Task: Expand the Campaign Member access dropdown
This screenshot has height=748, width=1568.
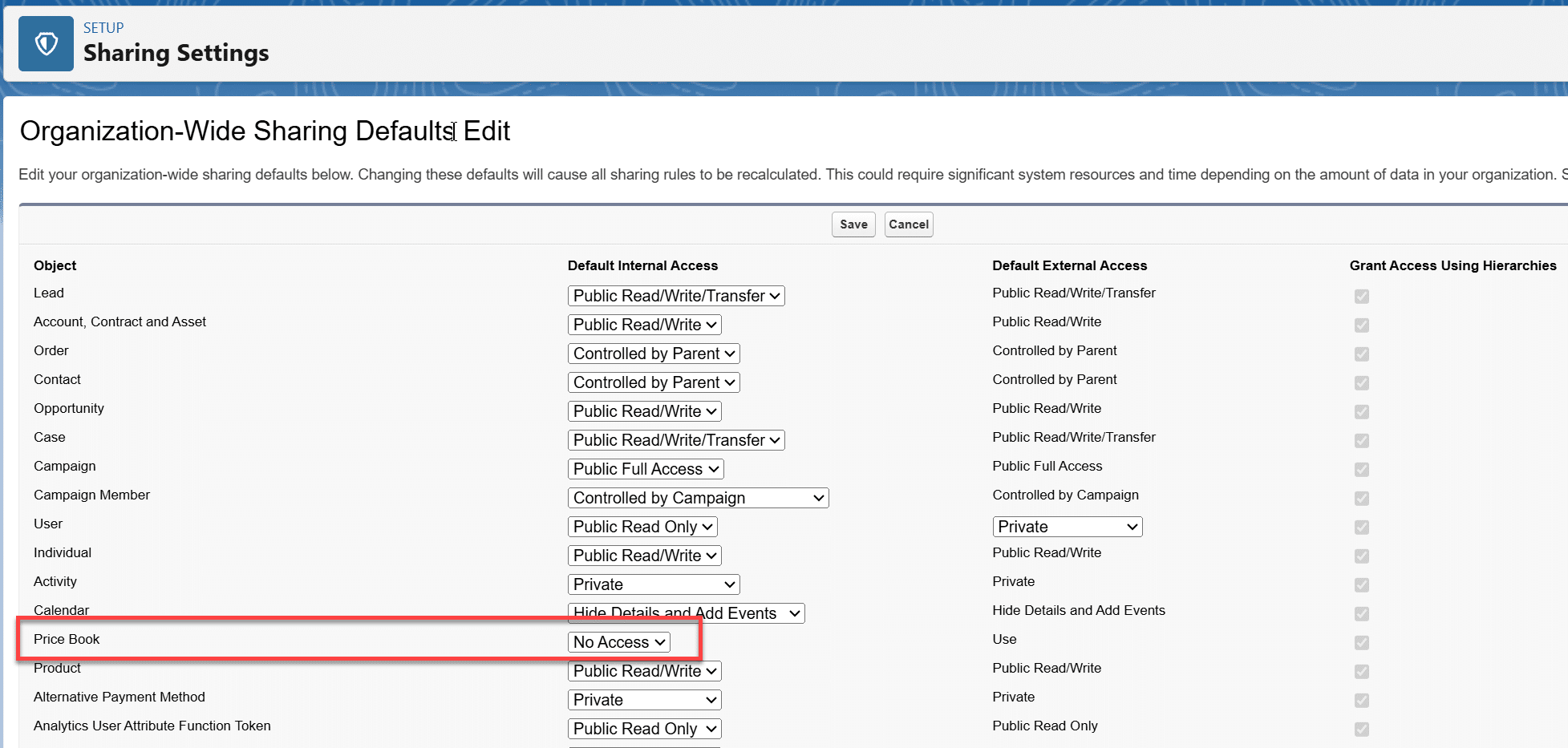Action: point(698,498)
